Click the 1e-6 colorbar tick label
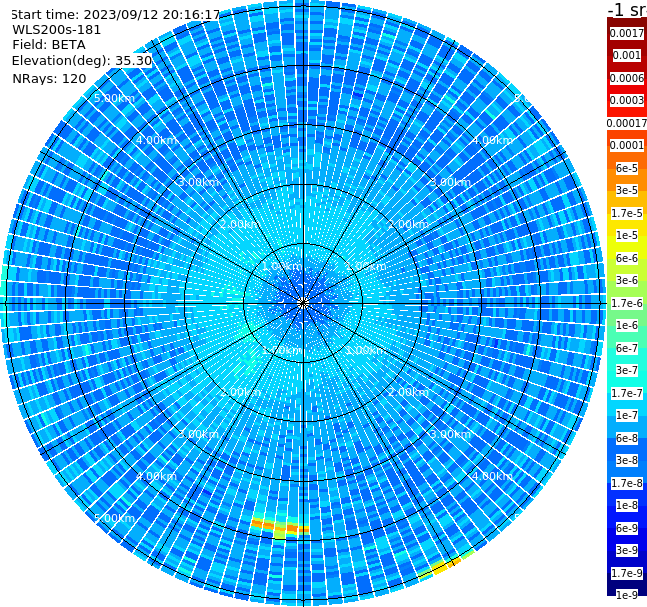 click(627, 325)
